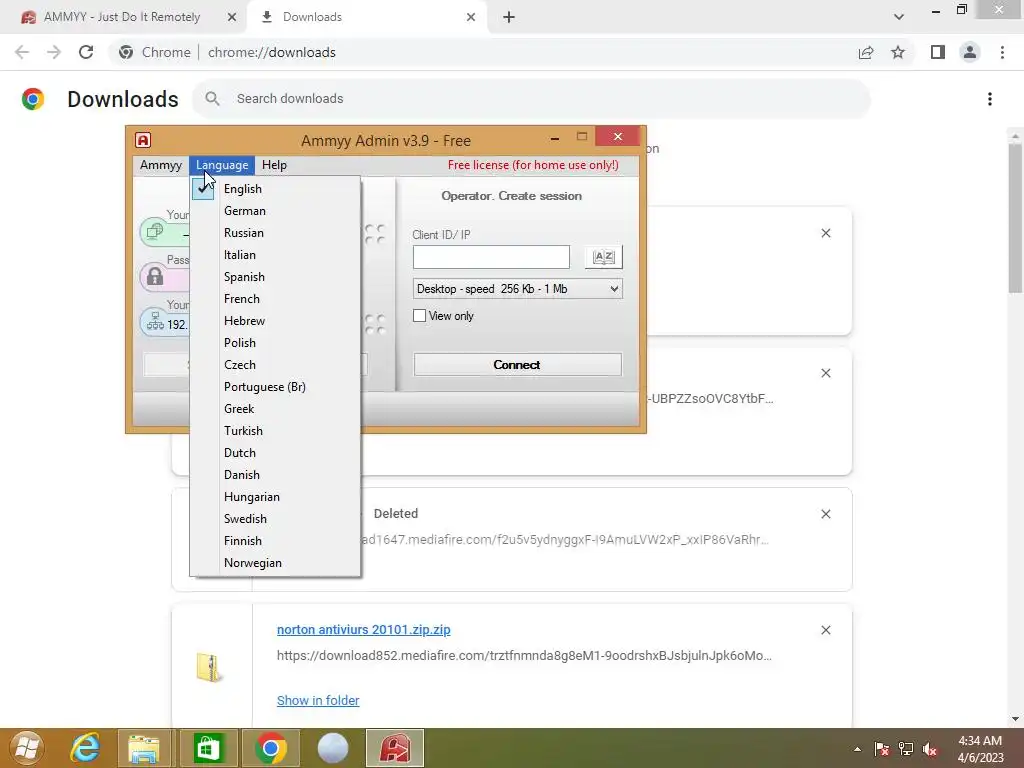Close the Downloads browser tab
Viewport: 1024px width, 768px height.
(x=471, y=17)
